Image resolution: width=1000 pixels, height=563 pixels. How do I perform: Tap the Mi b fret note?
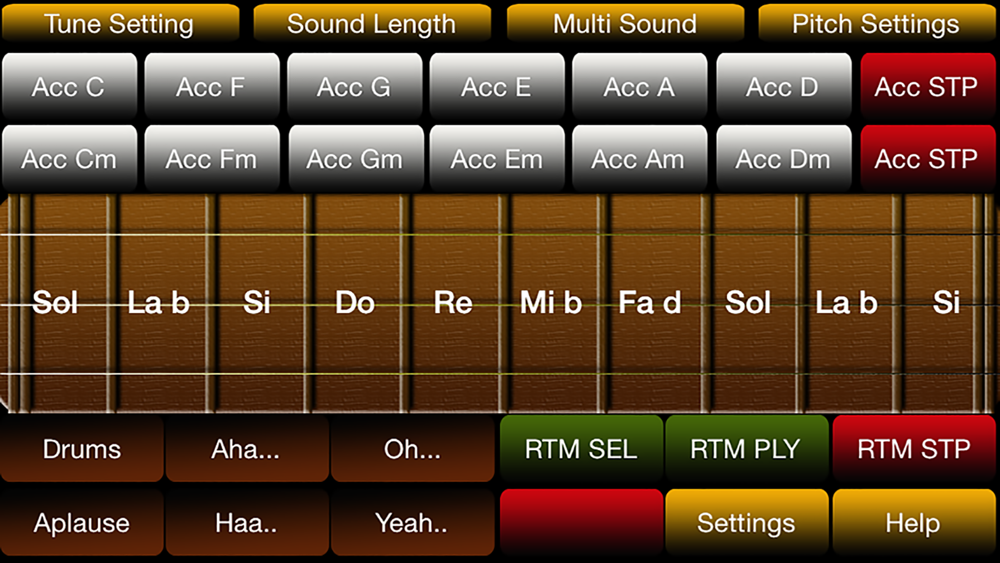551,302
